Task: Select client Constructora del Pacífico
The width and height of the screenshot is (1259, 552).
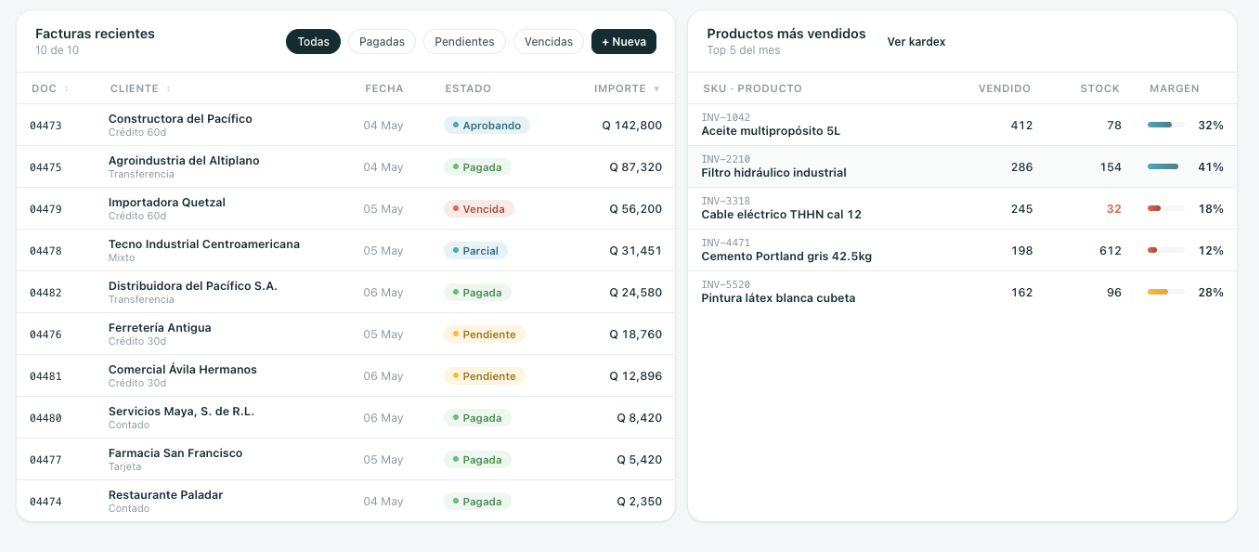Action: click(x=180, y=119)
